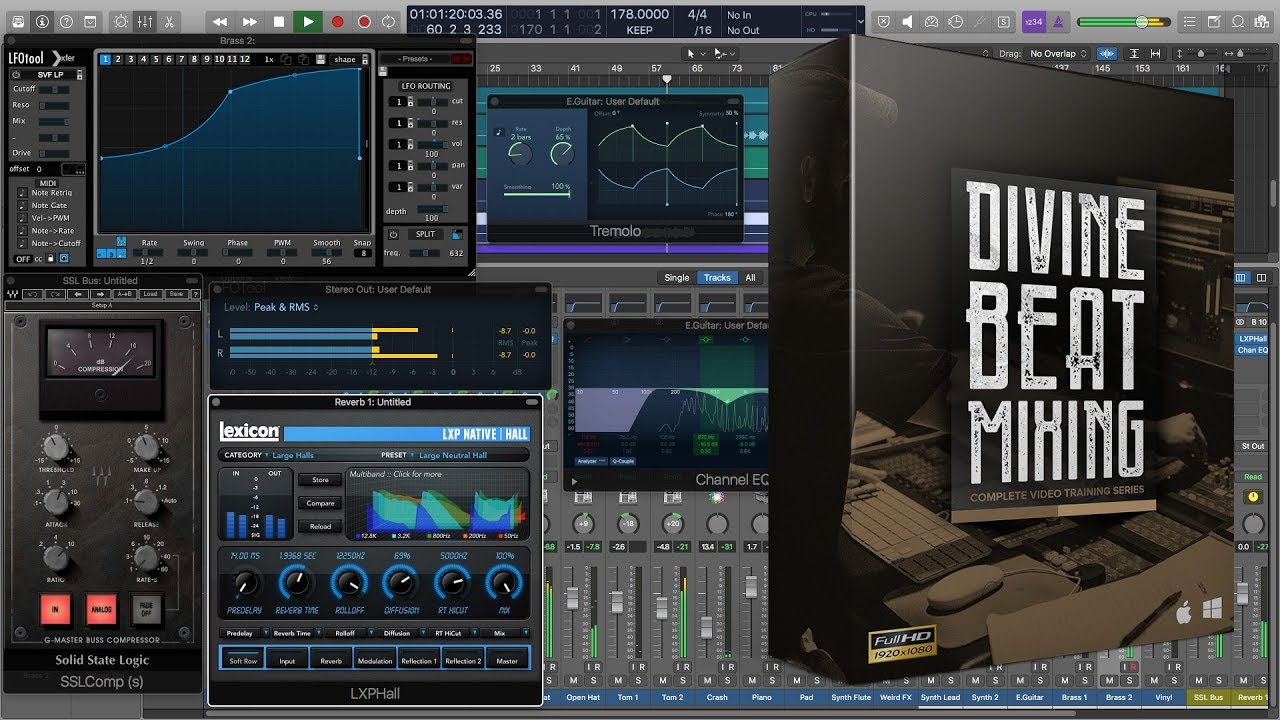1280x720 pixels.
Task: Adjust the master volume slider
Action: (1122, 21)
